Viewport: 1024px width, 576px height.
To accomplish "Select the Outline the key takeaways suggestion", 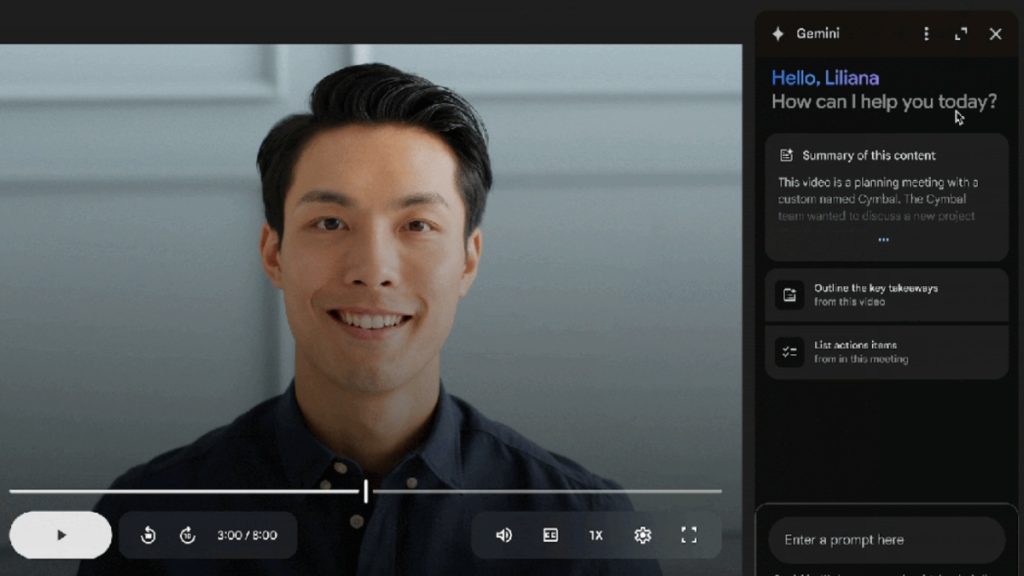I will pyautogui.click(x=886, y=294).
